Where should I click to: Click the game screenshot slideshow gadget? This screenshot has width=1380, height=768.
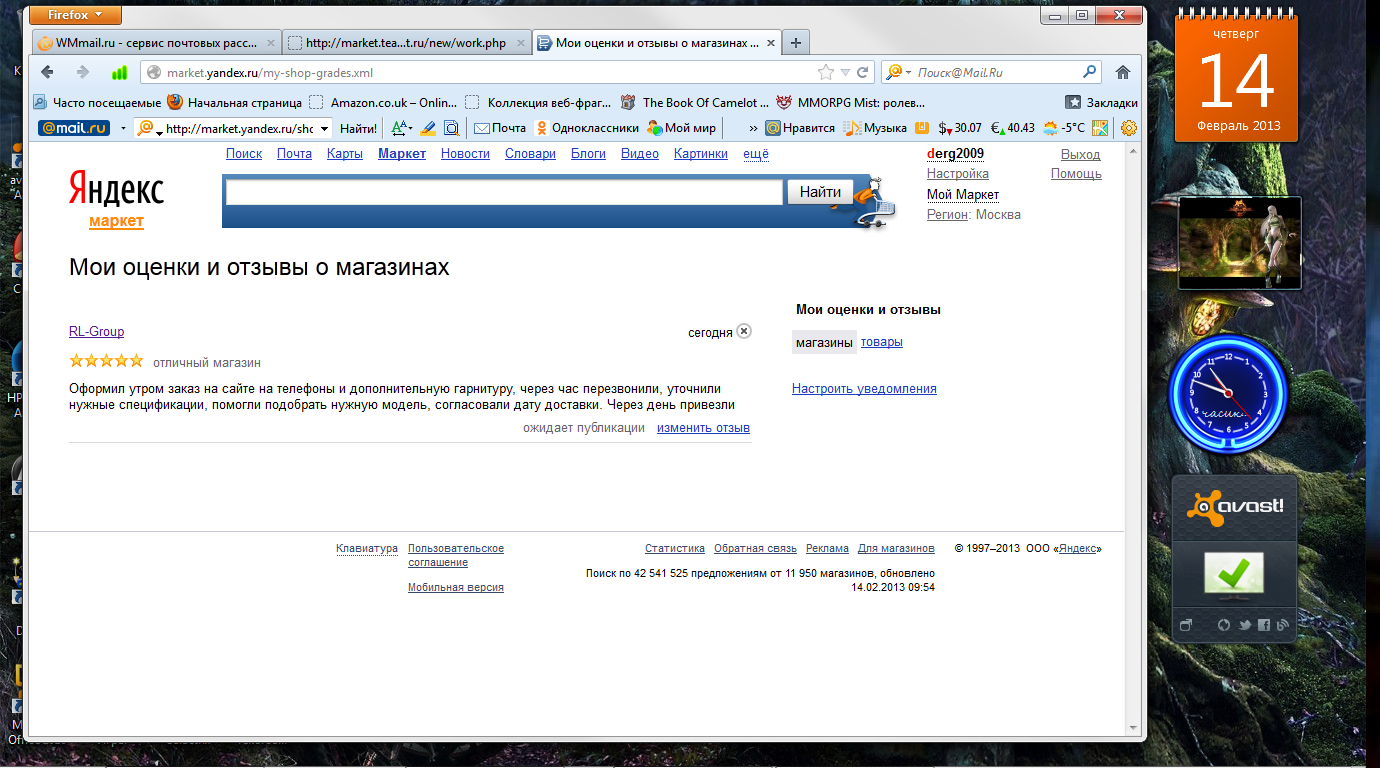[x=1240, y=243]
